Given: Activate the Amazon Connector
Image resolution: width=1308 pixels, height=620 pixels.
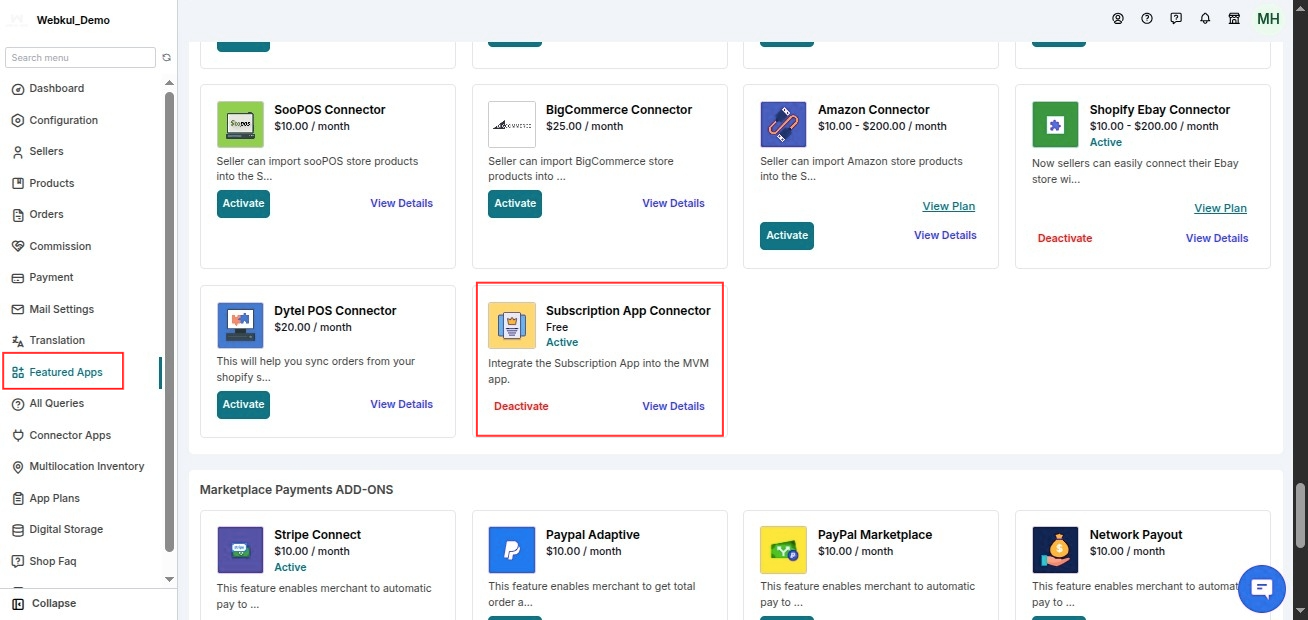Looking at the screenshot, I should point(787,235).
